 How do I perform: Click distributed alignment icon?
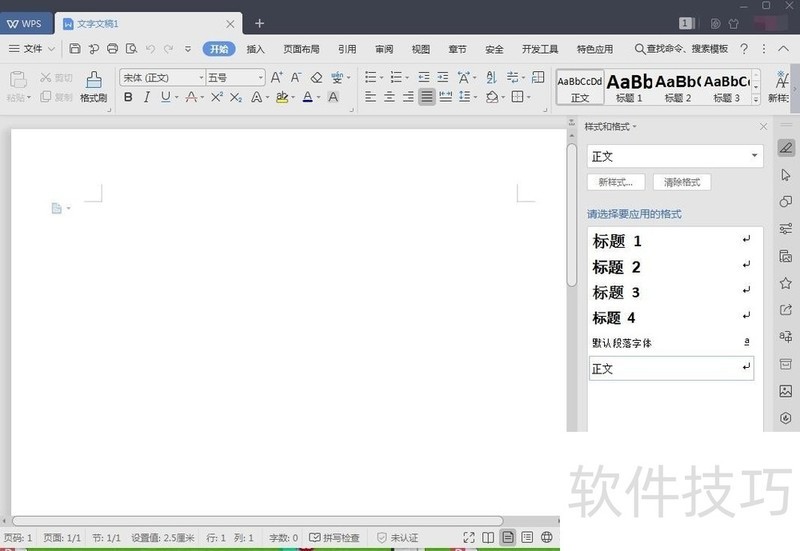point(445,97)
